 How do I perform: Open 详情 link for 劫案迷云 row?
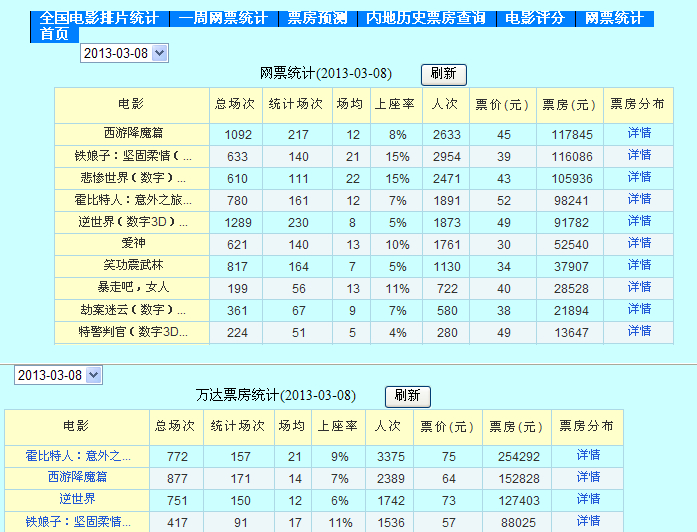tap(639, 309)
